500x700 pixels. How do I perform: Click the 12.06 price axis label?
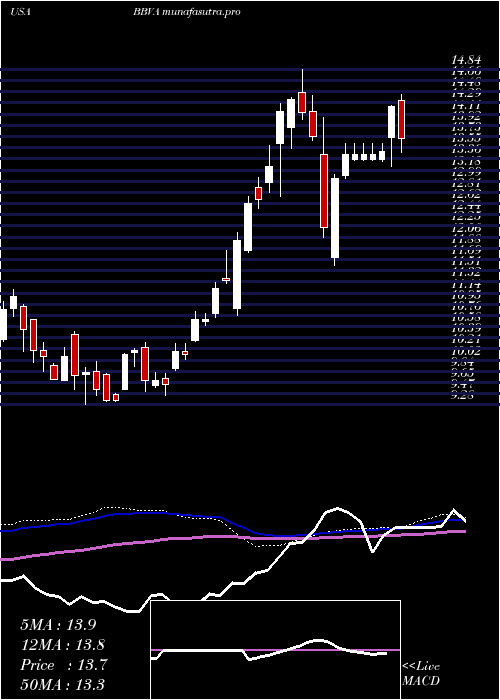click(466, 229)
